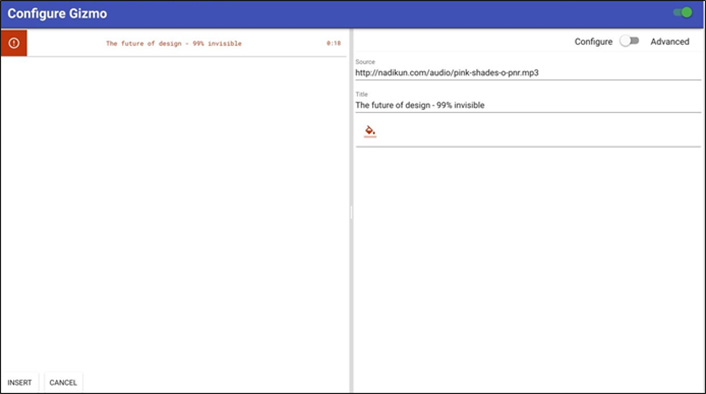The image size is (706, 394).
Task: Click the Configure label beside the toggle
Action: coord(593,41)
